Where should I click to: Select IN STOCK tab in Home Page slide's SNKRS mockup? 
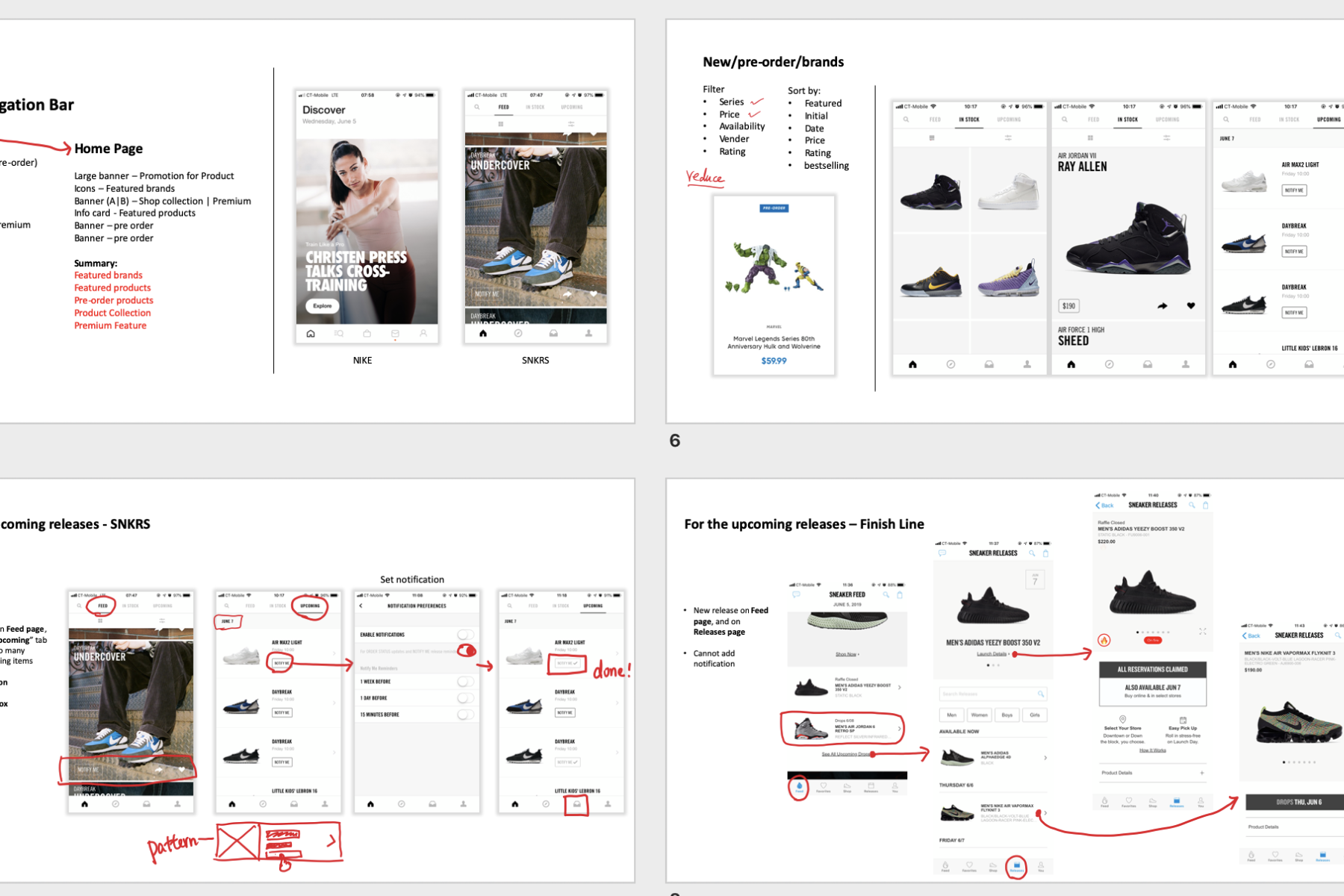point(535,108)
